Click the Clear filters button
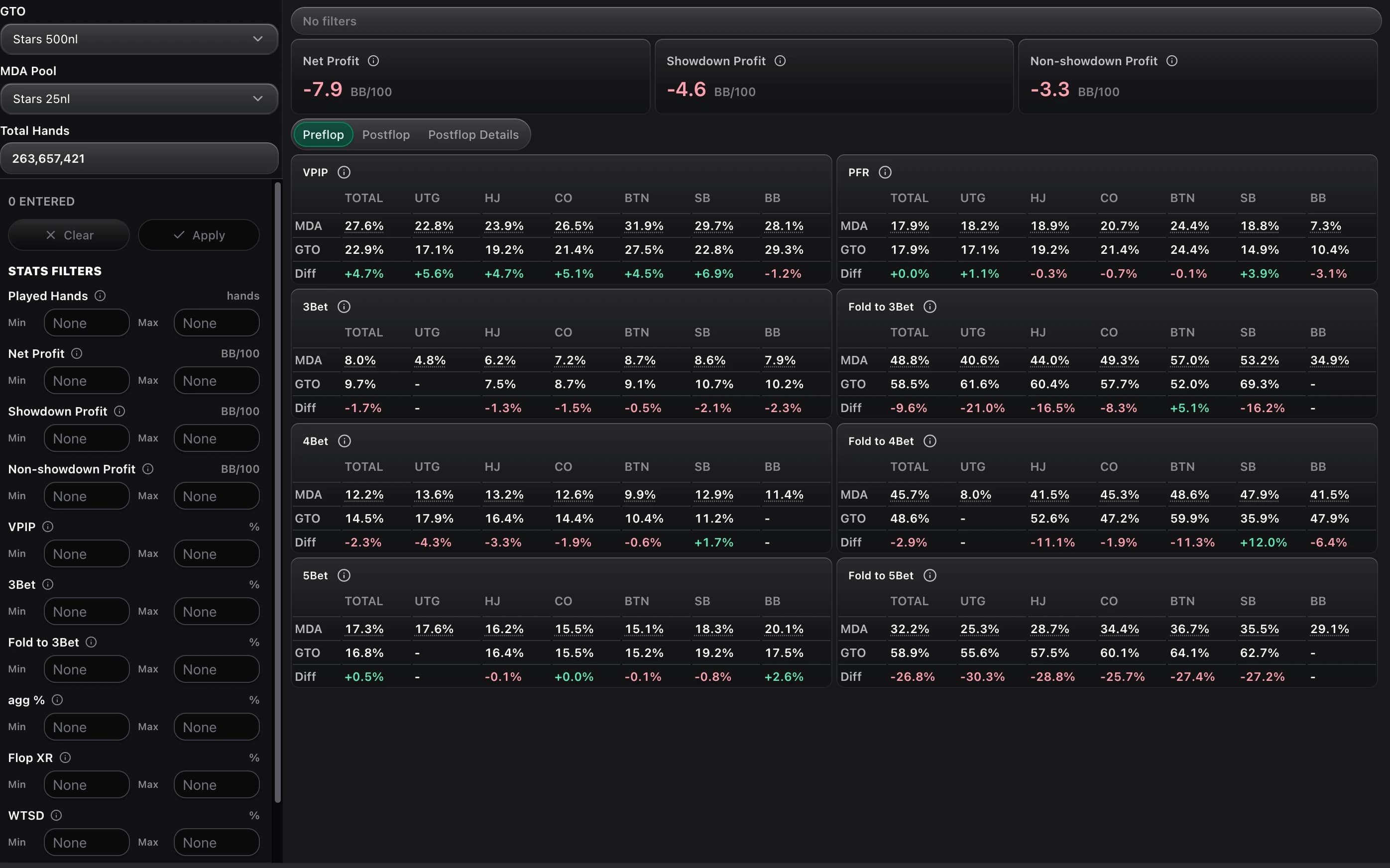This screenshot has height=868, width=1390. [69, 235]
